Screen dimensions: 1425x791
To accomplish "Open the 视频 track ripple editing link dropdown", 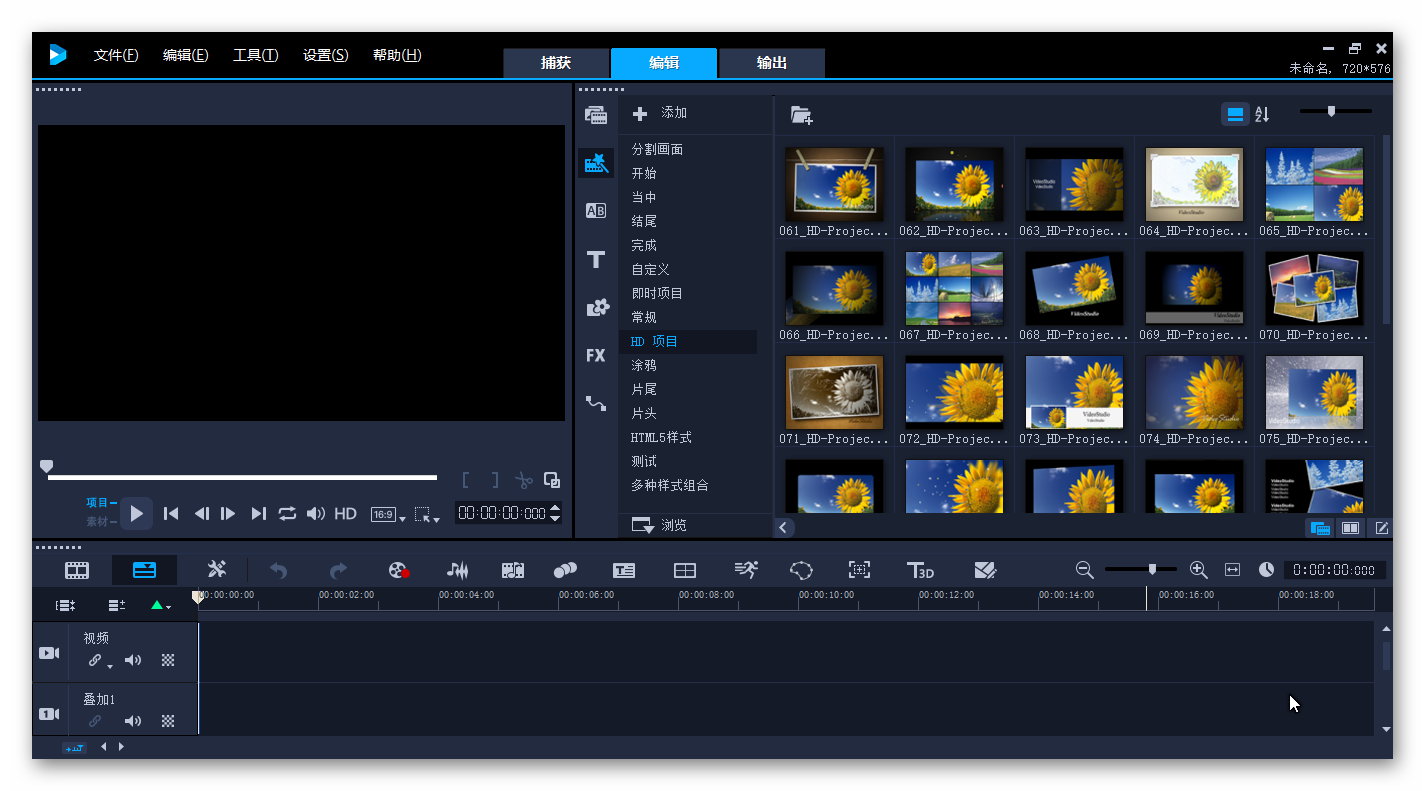I will pos(98,661).
